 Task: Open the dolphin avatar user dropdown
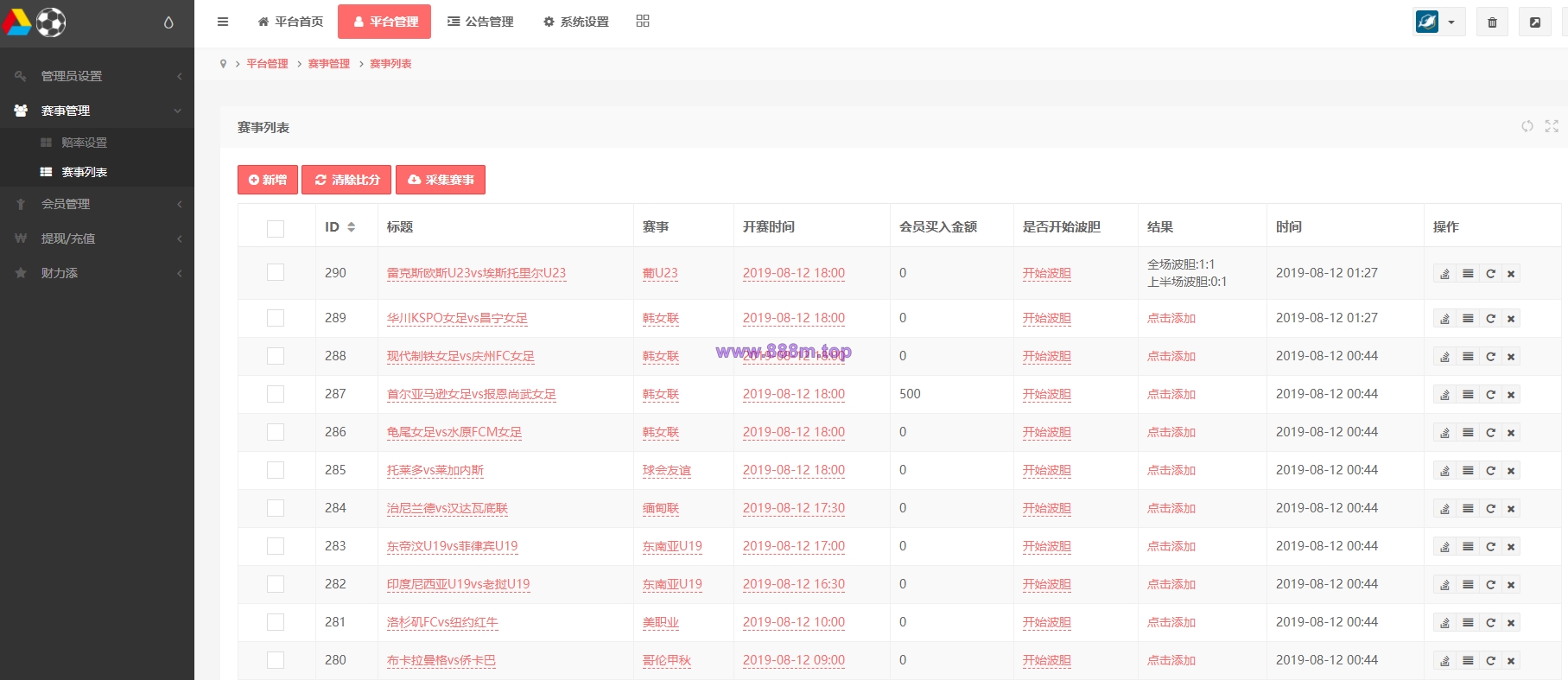pyautogui.click(x=1439, y=22)
